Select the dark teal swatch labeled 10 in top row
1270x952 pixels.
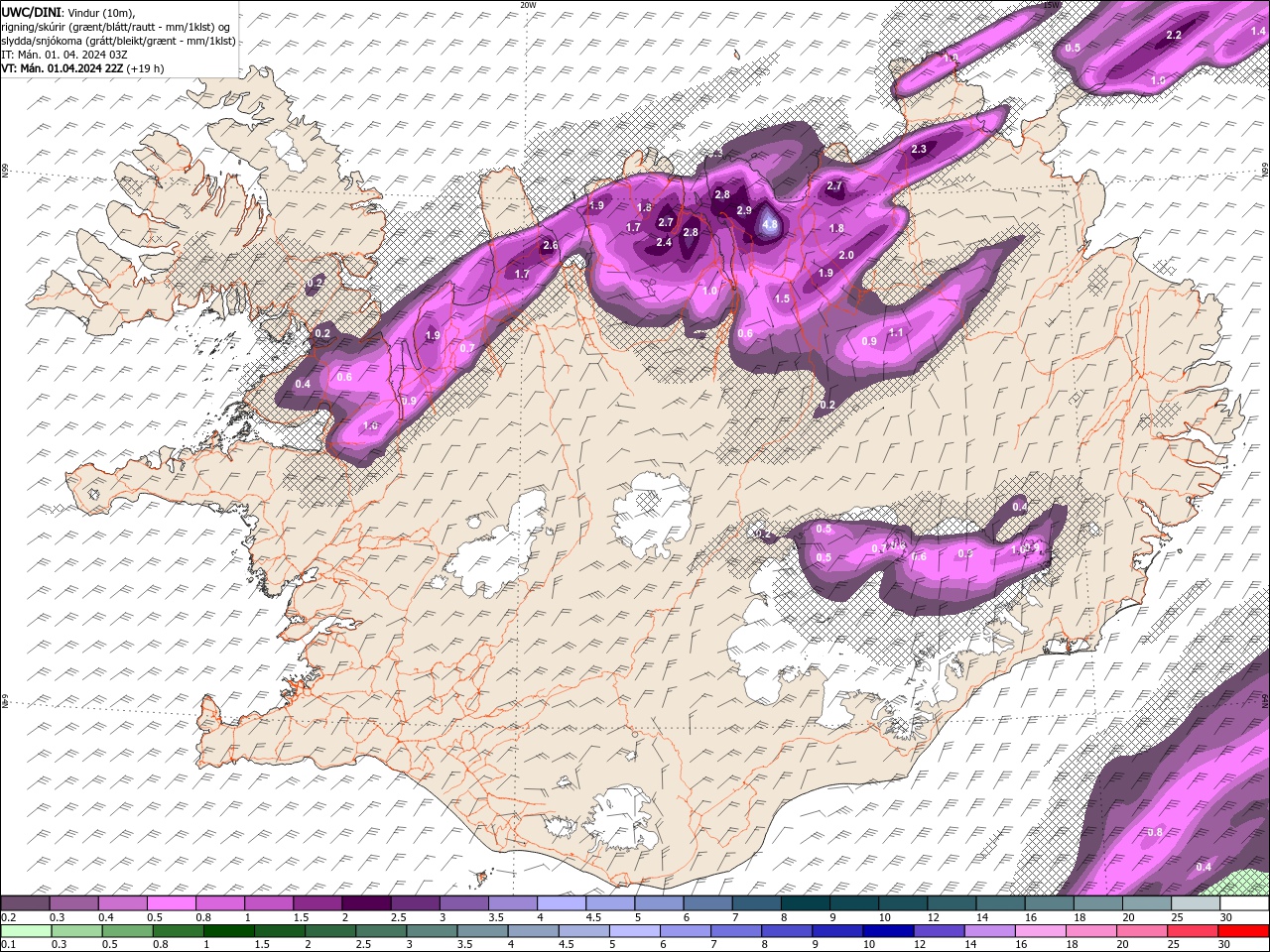[903, 903]
